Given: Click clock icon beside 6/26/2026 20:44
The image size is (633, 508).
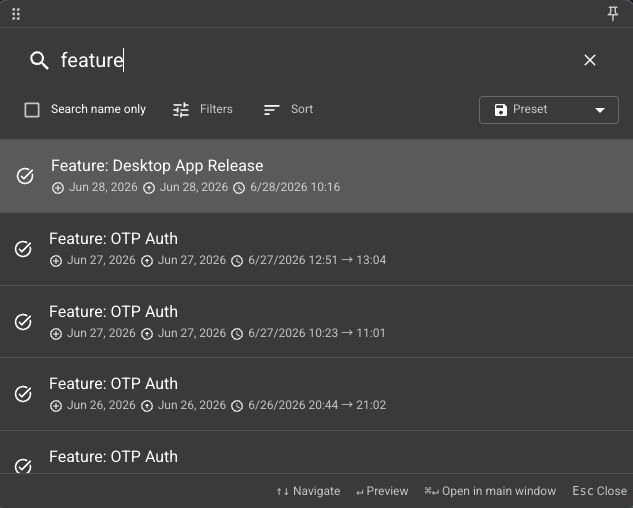Looking at the screenshot, I should click(237, 406).
